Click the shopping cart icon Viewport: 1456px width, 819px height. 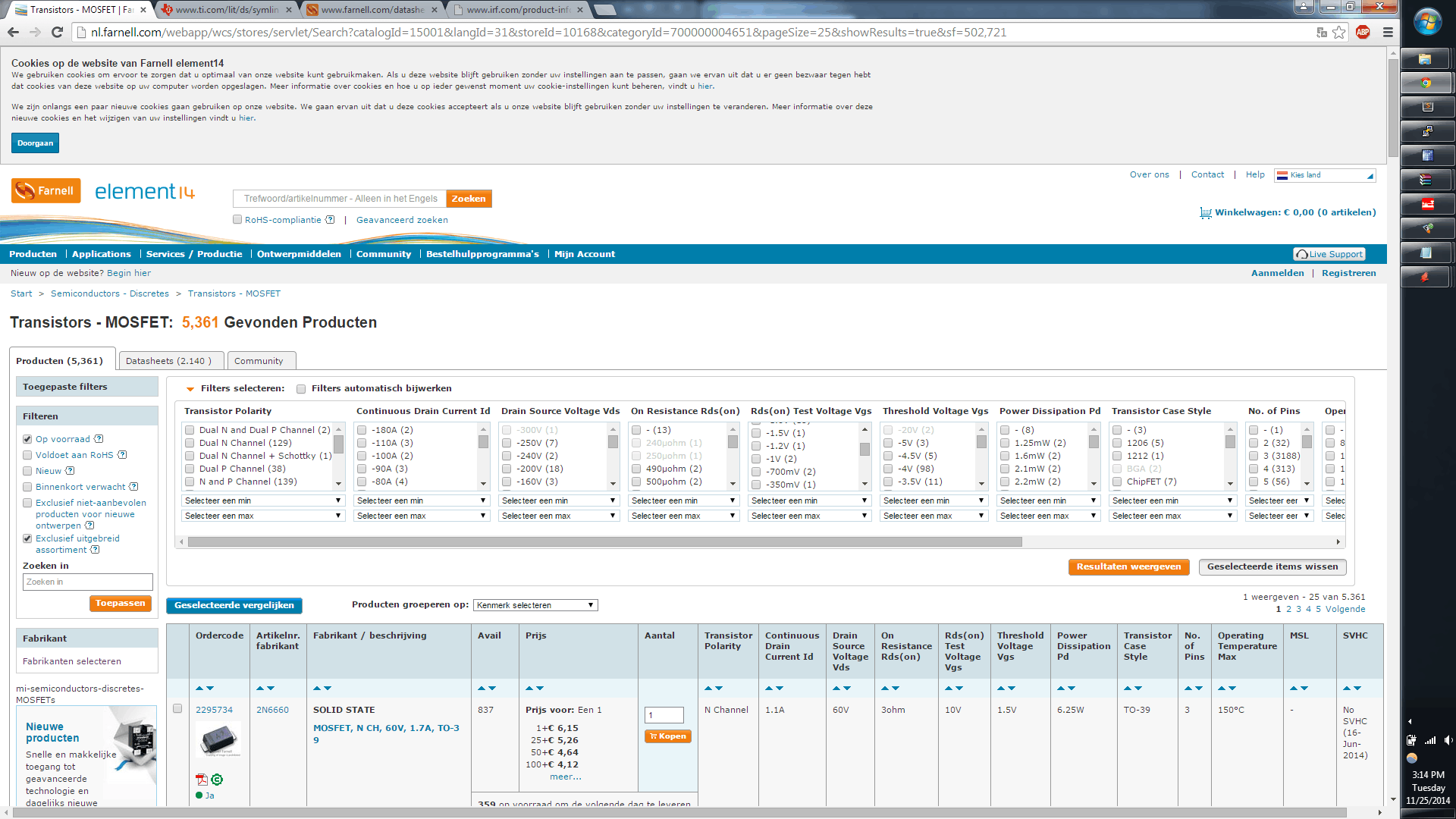[1206, 213]
